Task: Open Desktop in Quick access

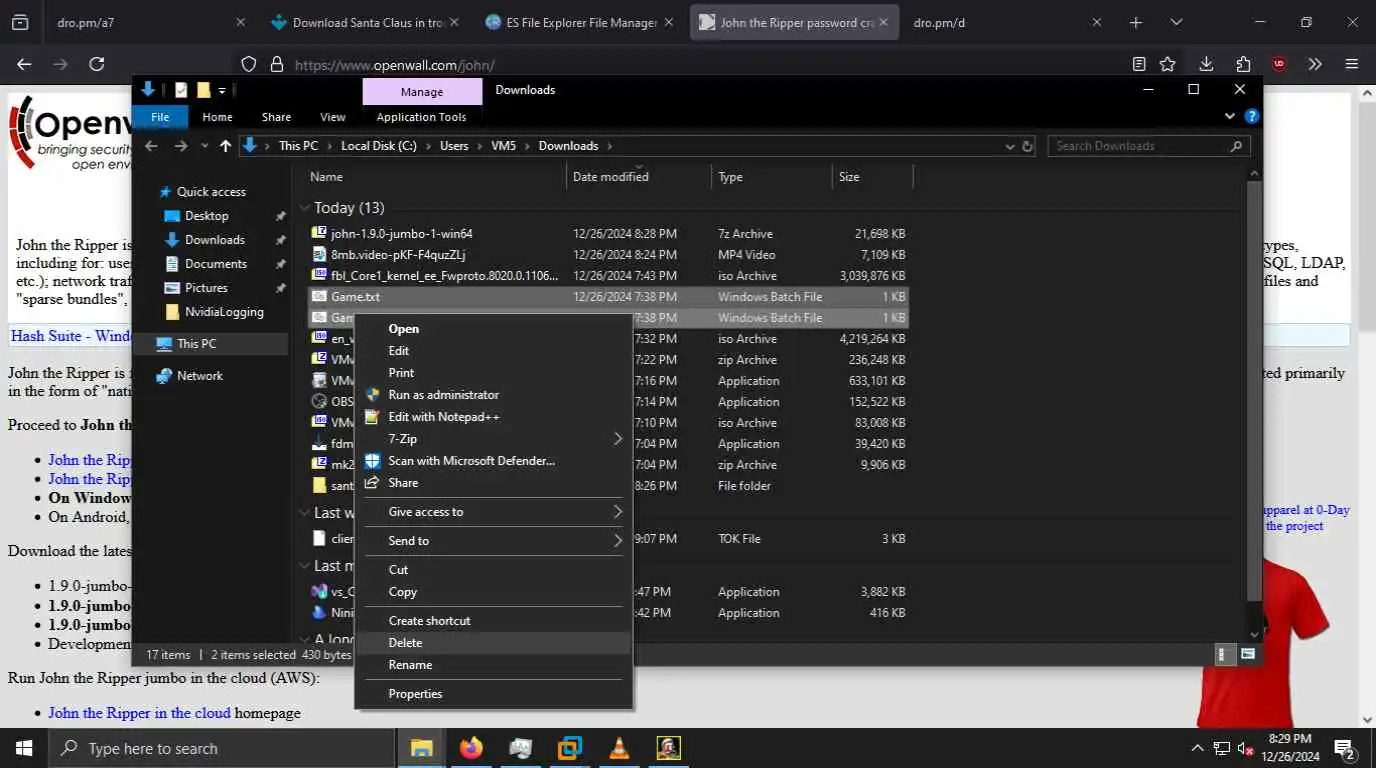Action: coord(207,216)
